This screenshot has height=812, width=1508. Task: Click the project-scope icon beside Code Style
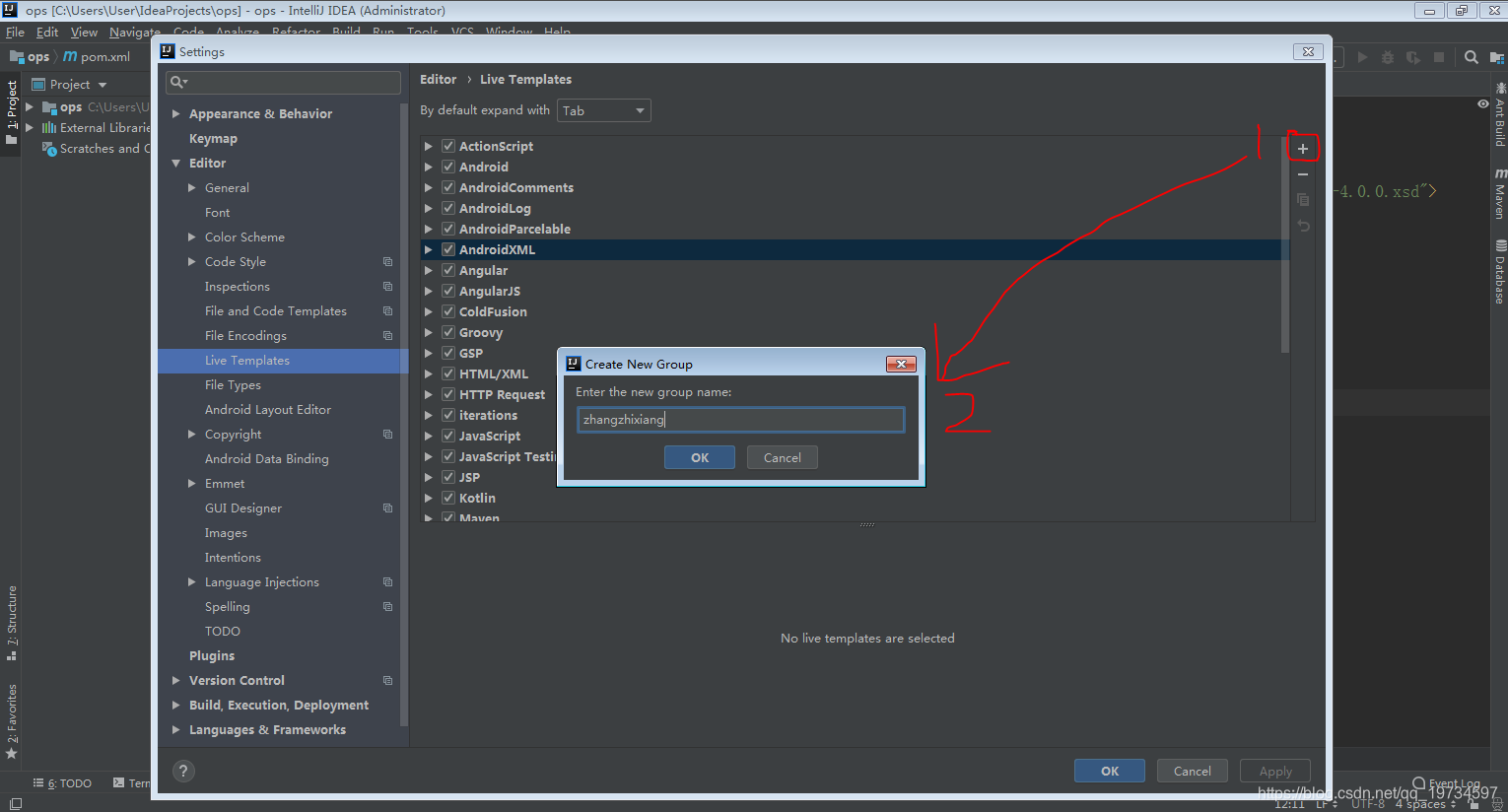pyautogui.click(x=387, y=262)
